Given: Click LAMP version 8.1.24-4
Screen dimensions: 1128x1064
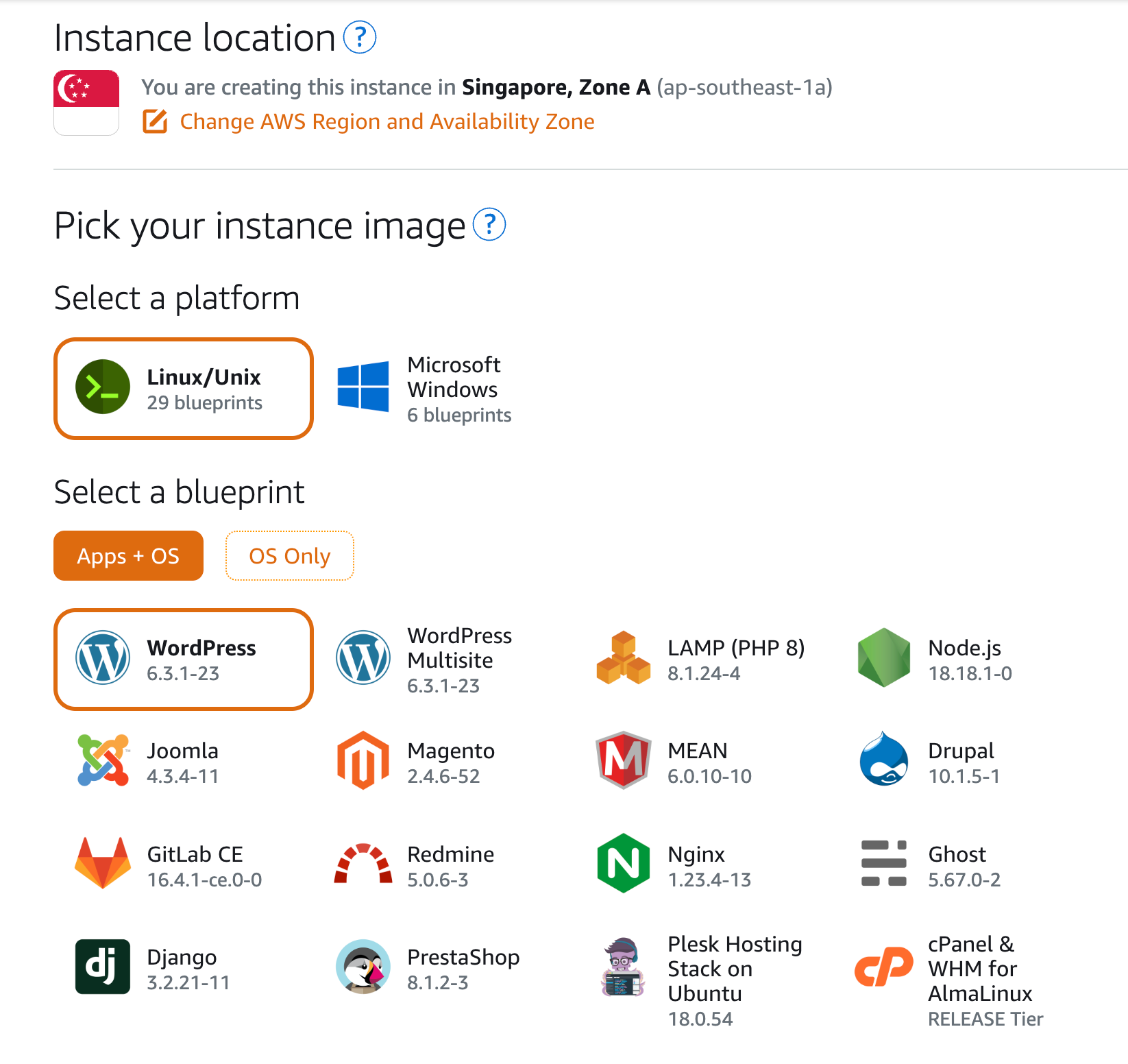Looking at the screenshot, I should tap(704, 673).
